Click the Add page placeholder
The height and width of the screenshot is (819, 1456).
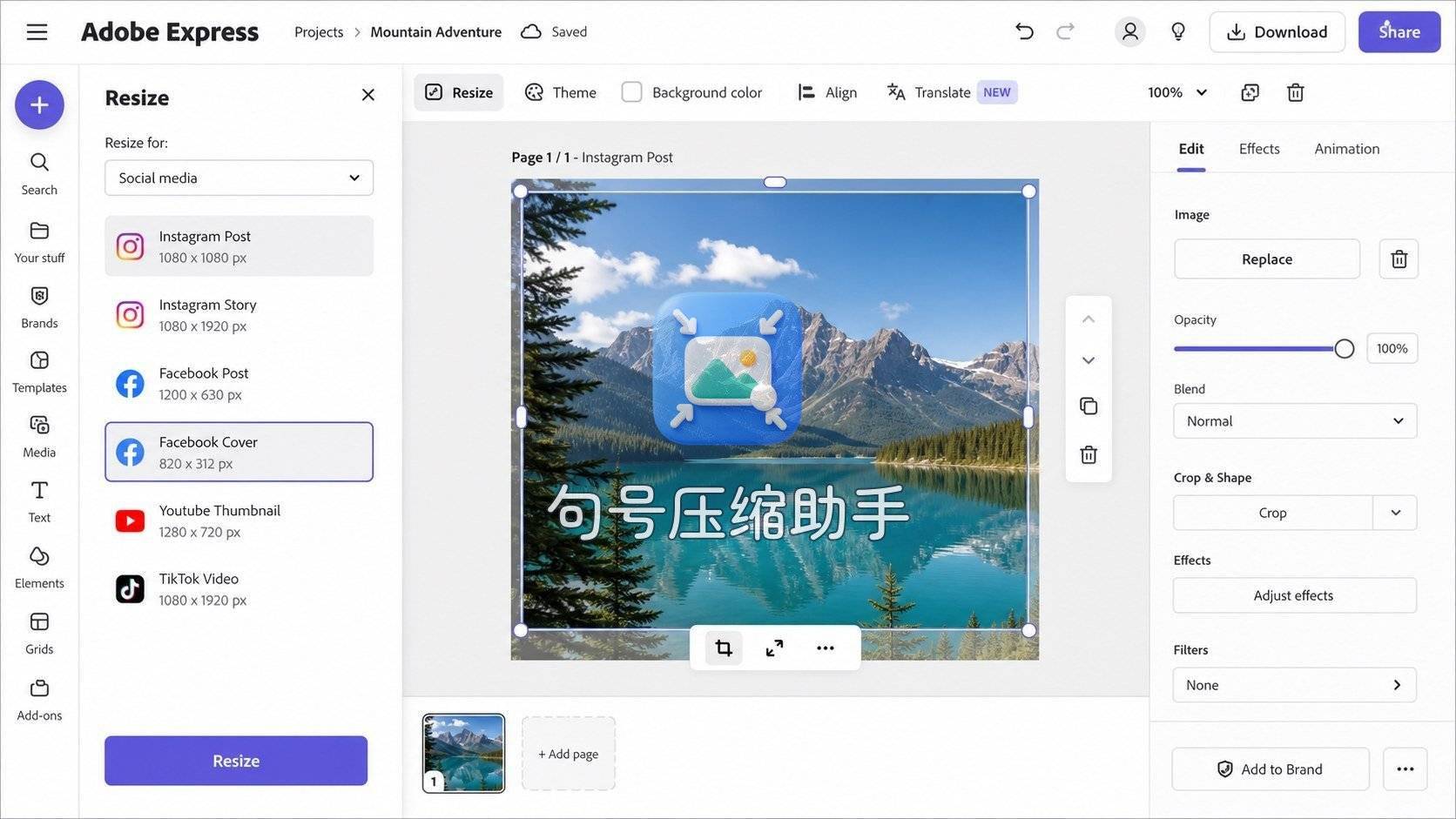[x=569, y=754]
